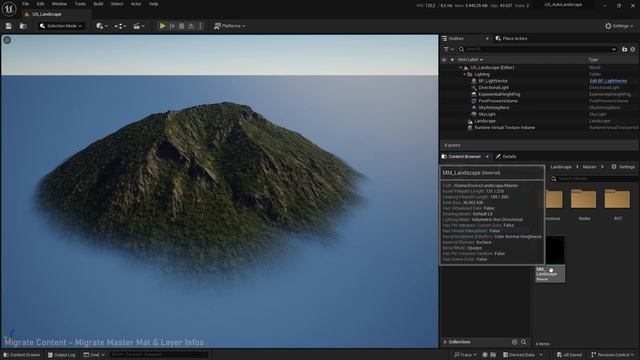Switch to the Outliner tab
The image size is (640, 360).
point(456,39)
